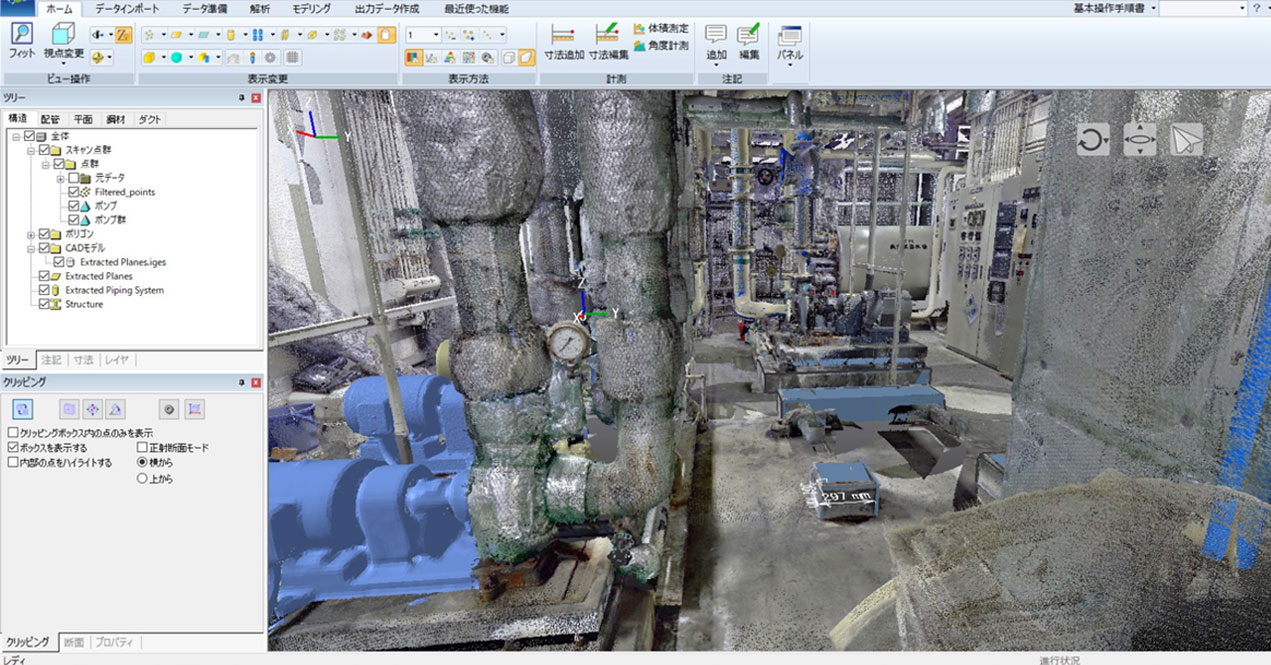This screenshot has width=1271, height=665.
Task: Select the 上から radio button
Action: (x=142, y=478)
